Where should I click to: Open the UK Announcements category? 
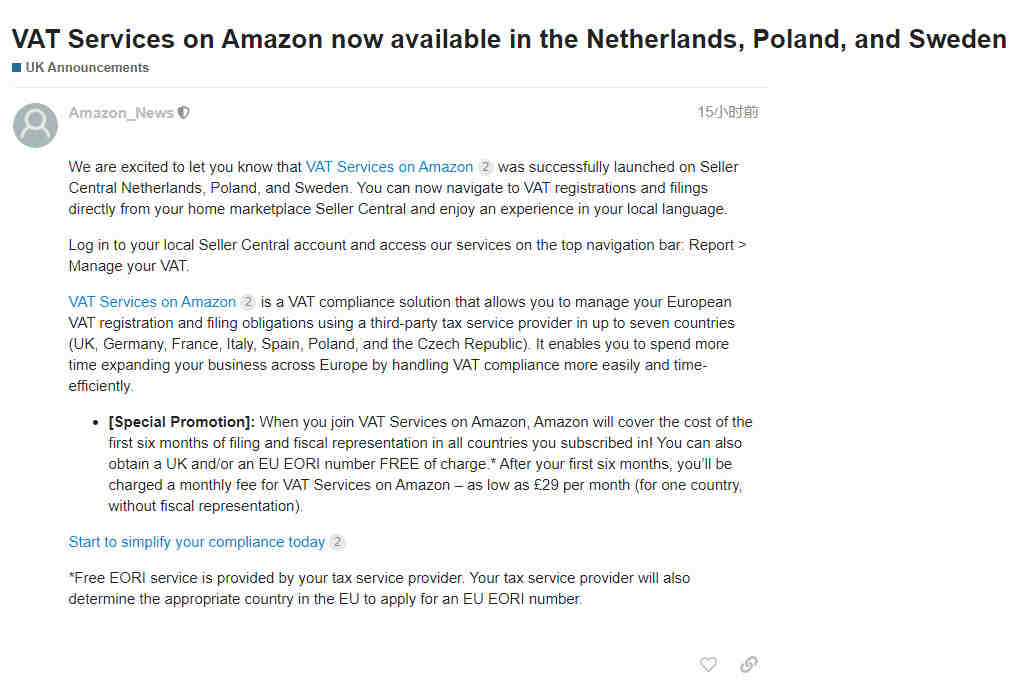pyautogui.click(x=87, y=68)
